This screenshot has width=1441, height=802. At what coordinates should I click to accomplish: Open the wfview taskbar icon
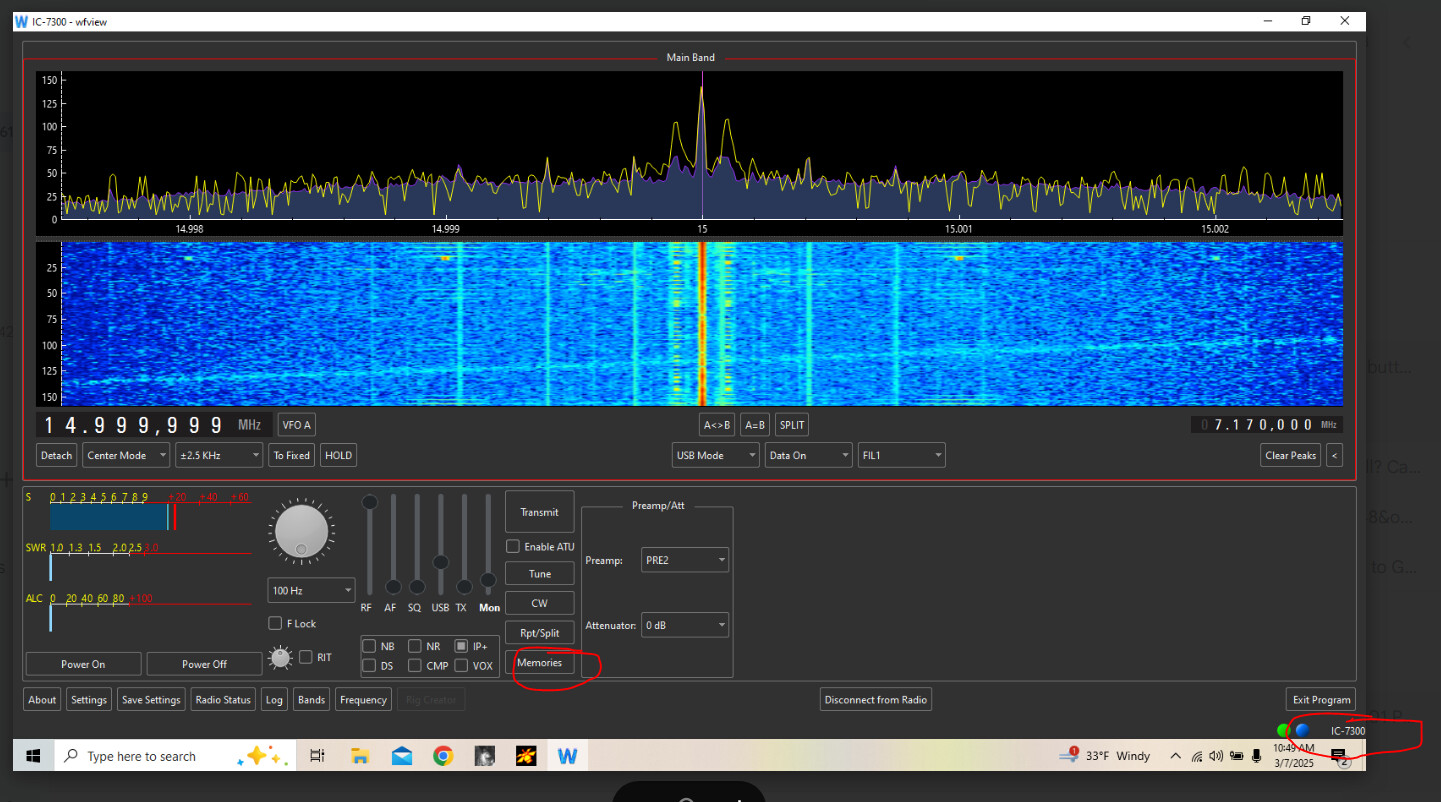567,756
